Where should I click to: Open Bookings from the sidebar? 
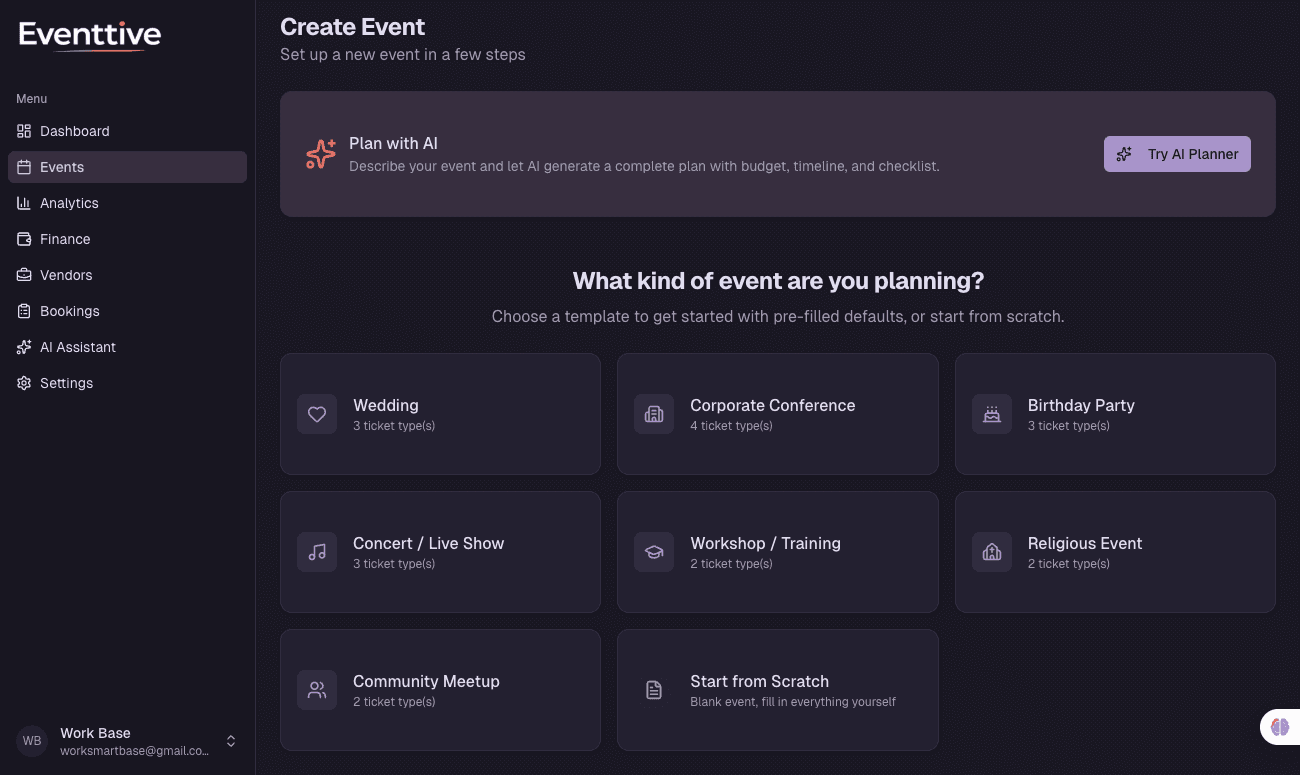coord(70,311)
